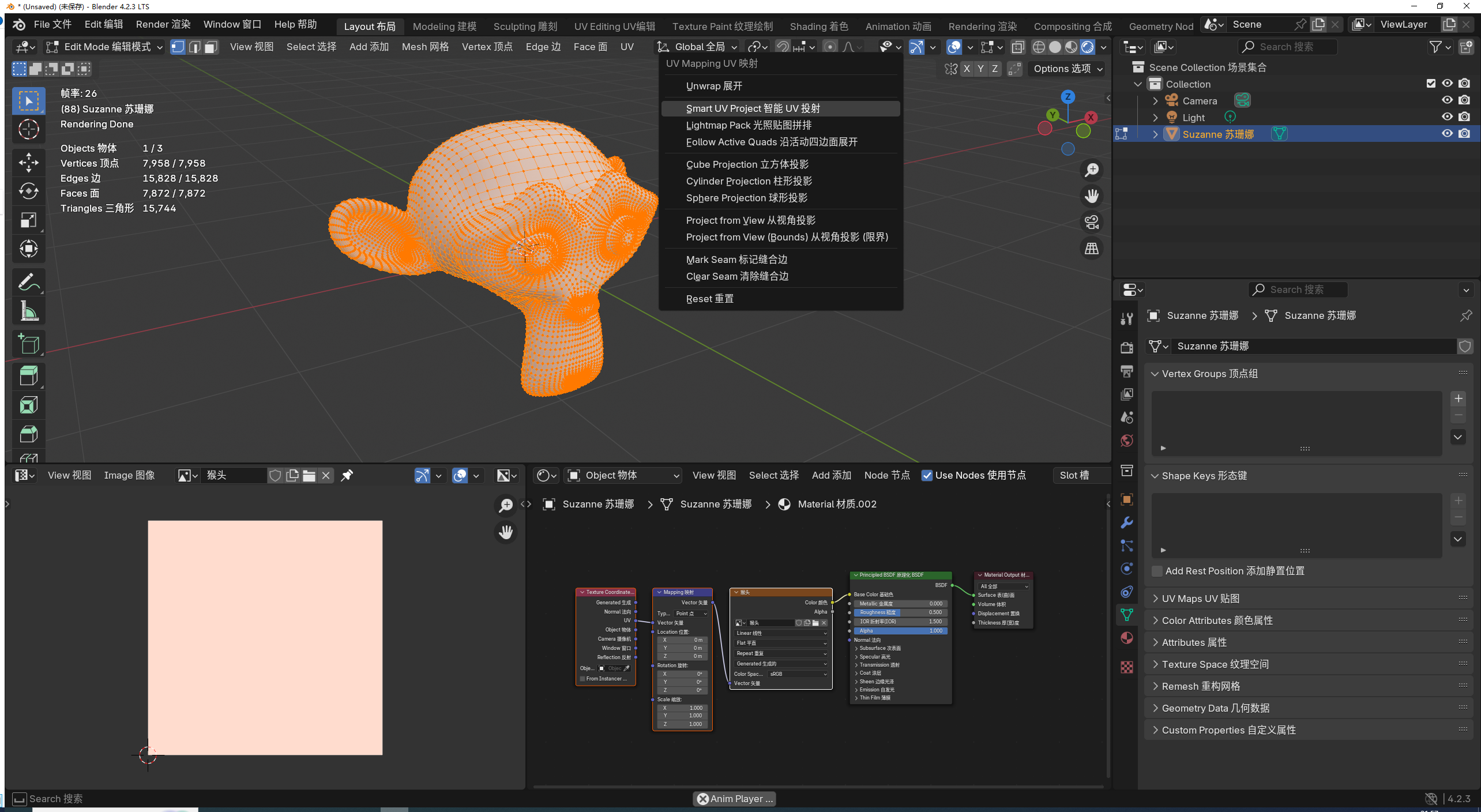Select the Add Cube tool
This screenshot has height=812, width=1481.
[x=29, y=344]
